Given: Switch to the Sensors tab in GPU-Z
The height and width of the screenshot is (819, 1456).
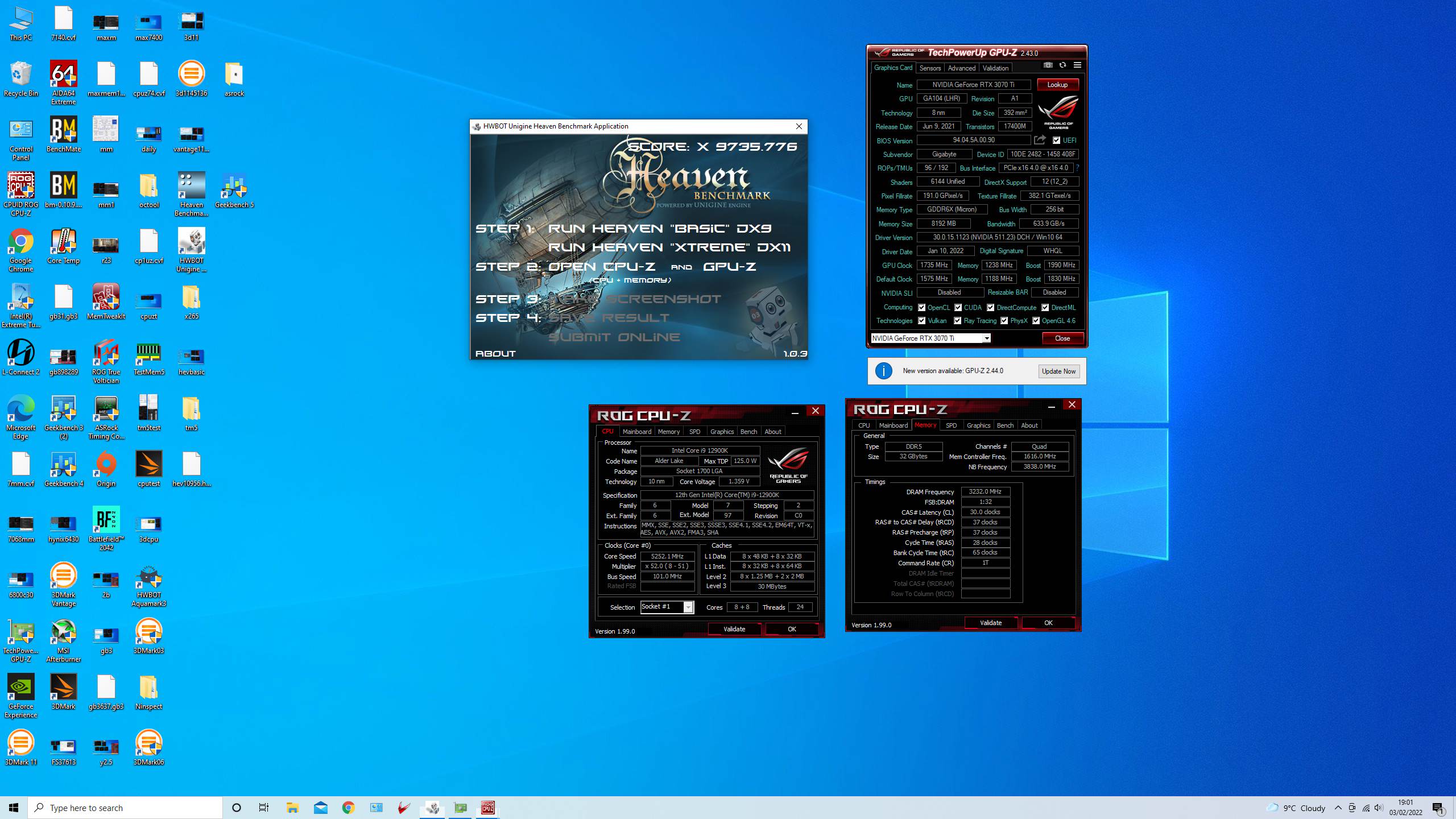Looking at the screenshot, I should 930,68.
